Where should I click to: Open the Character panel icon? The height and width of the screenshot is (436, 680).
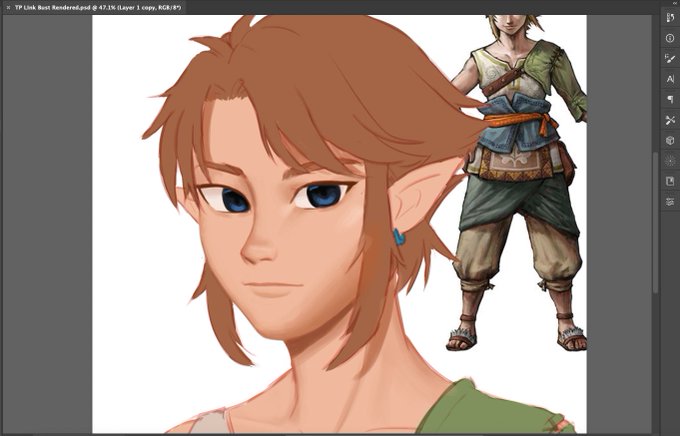point(670,79)
